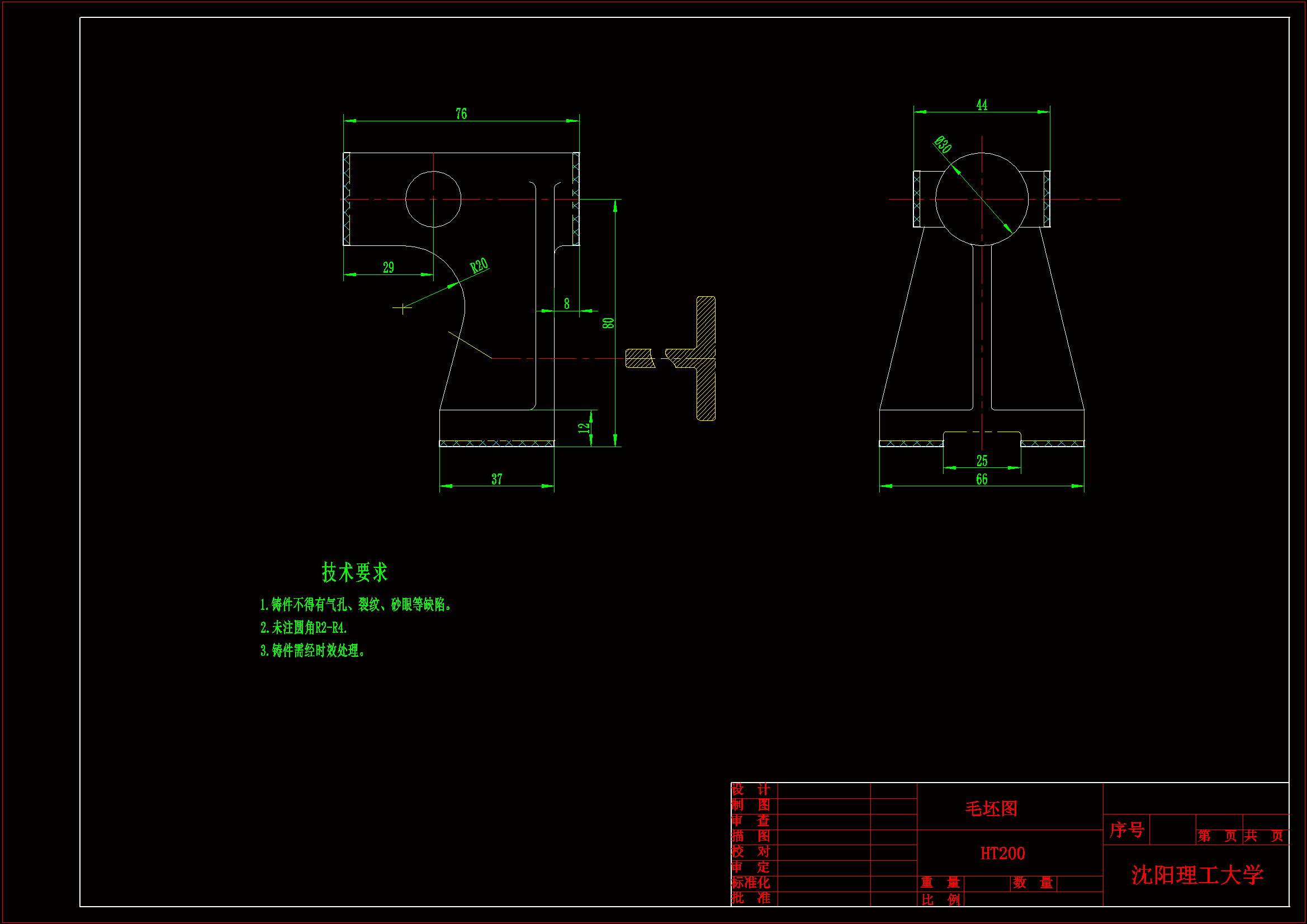
Task: Click the 8 rib thickness dimension
Action: click(566, 304)
